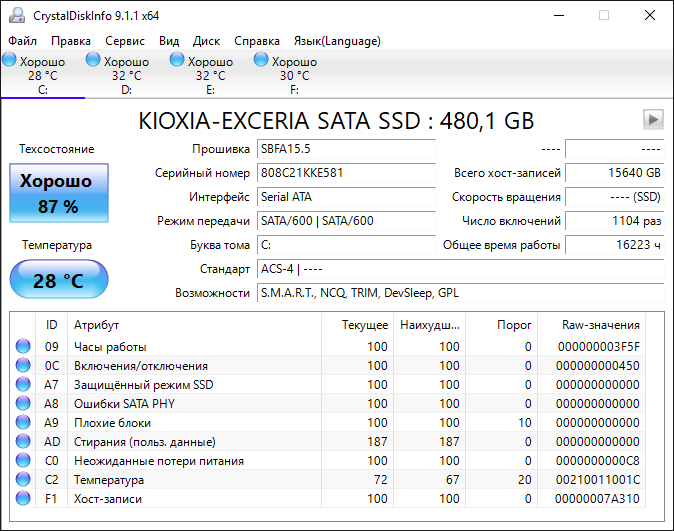
Task: Open the Диск menu
Action: [x=206, y=41]
